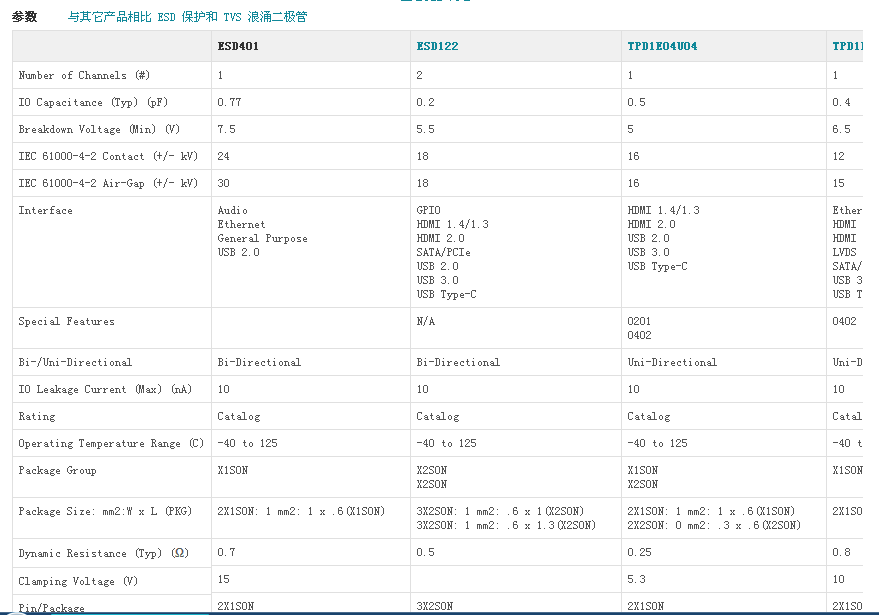This screenshot has width=879, height=615.
Task: Click the compare ESD 保护和 TVS 浪涌二极管 link
Action: (187, 17)
